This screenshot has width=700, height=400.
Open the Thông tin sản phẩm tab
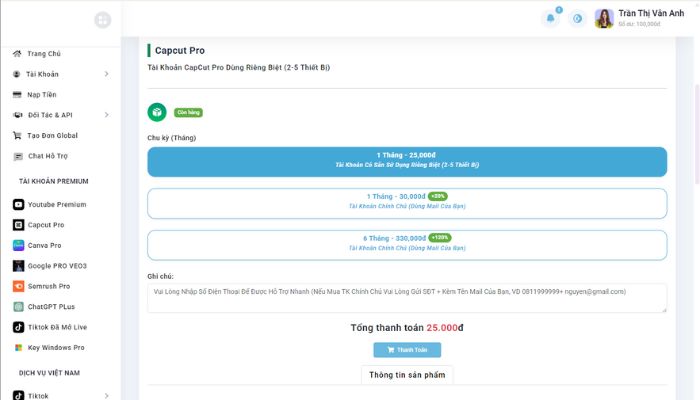[x=407, y=375]
